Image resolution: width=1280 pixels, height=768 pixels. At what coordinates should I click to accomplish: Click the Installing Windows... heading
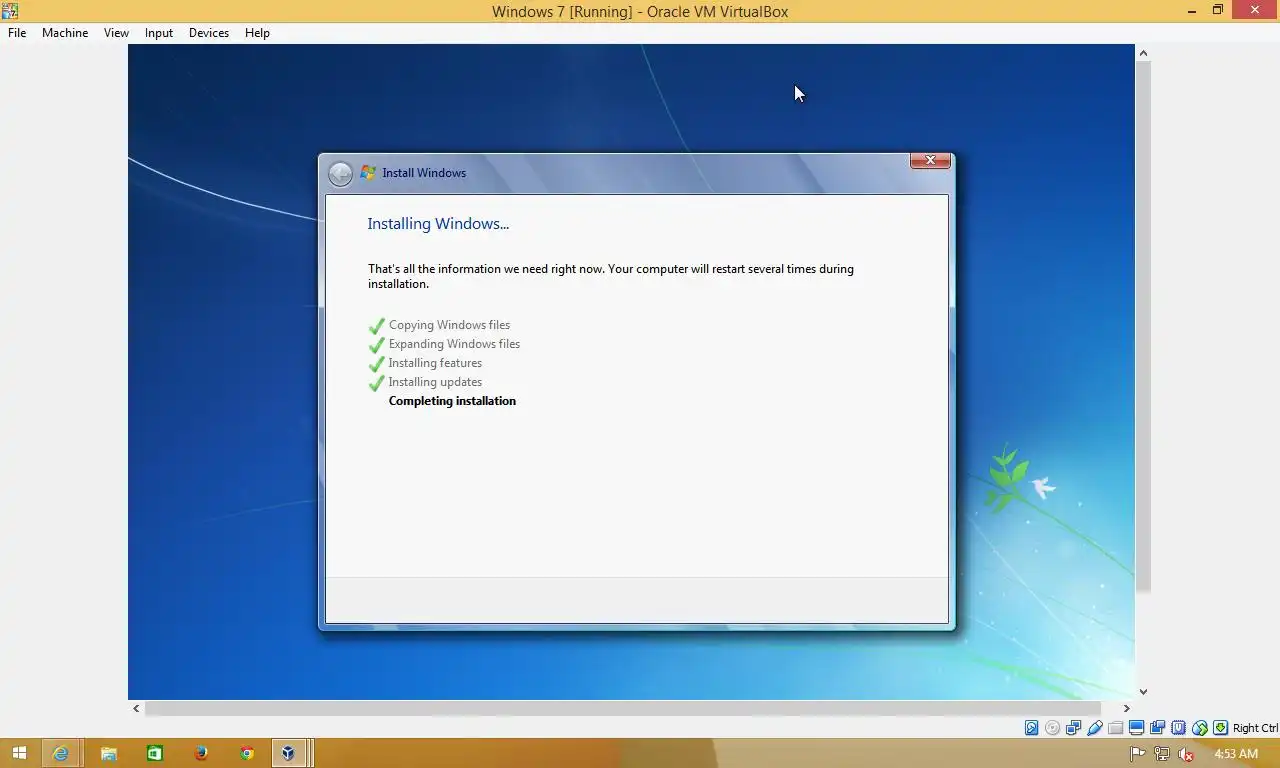pos(438,224)
